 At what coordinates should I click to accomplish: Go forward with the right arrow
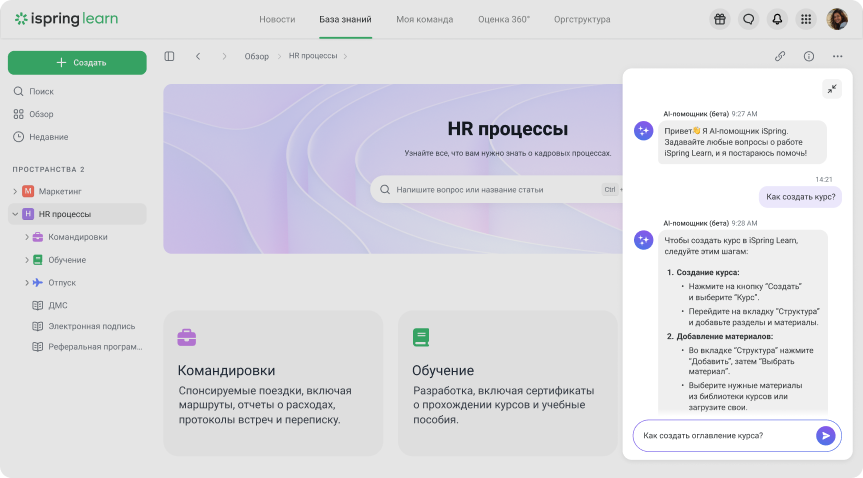[x=224, y=56]
